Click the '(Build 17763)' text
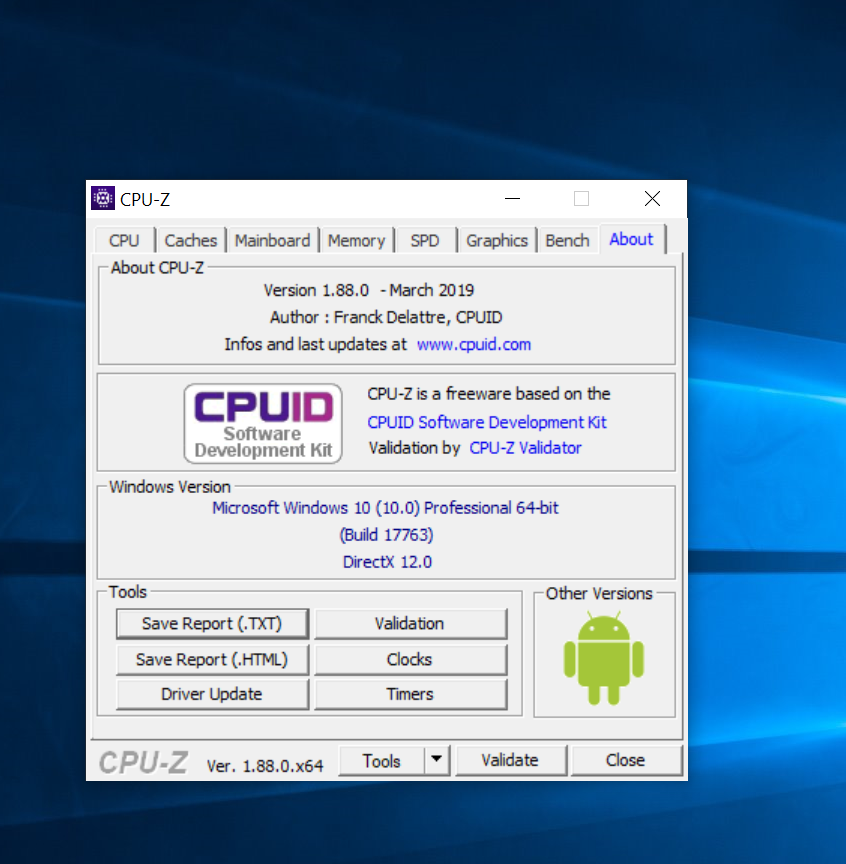This screenshot has width=846, height=864. [386, 534]
